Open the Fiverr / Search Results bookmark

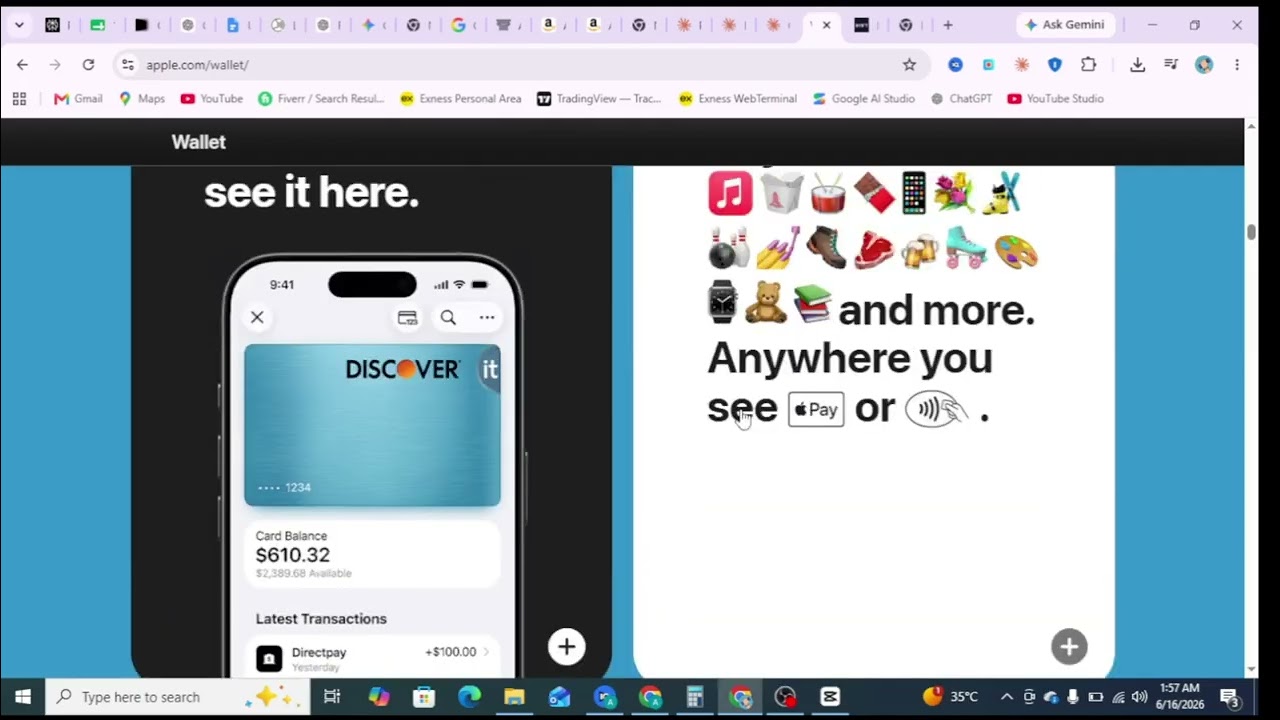tap(321, 98)
